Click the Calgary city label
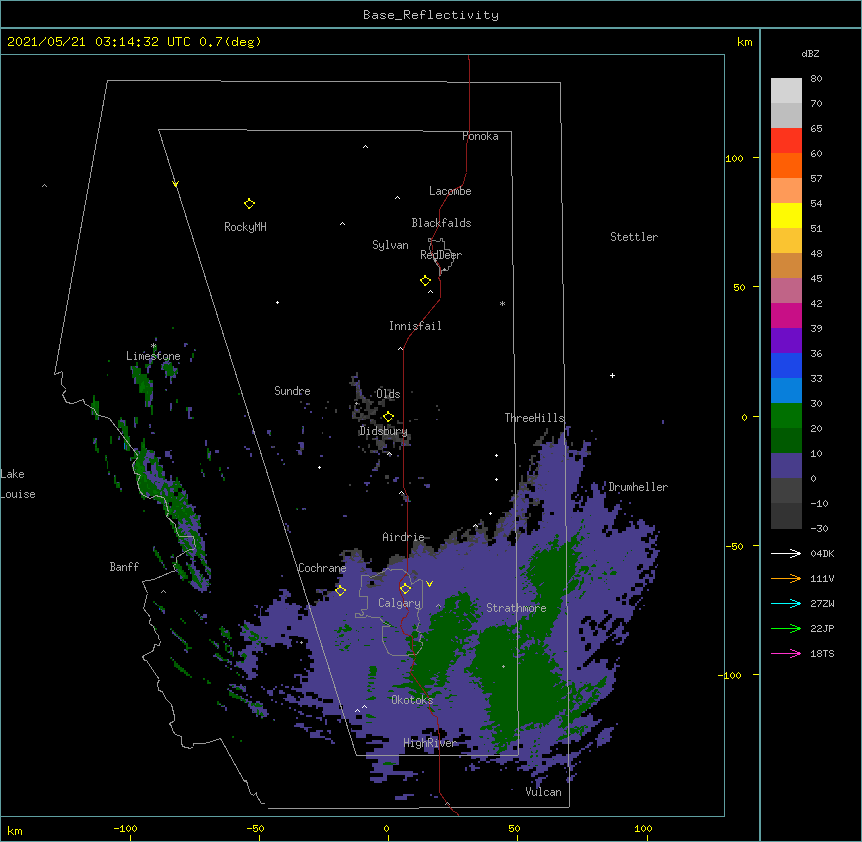Screen dimensions: 862x842 399,603
